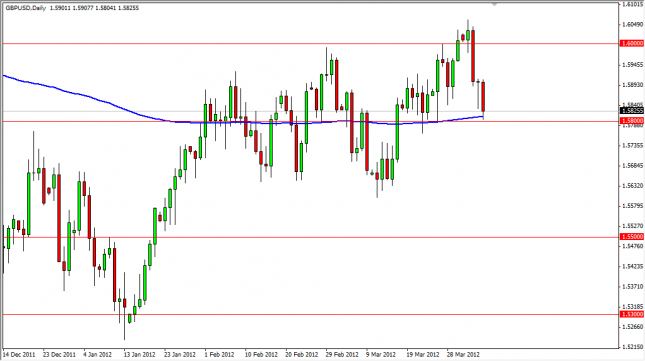Click the 23 Dec 2011 date label
Image resolution: width=645 pixels, height=361 pixels.
59,354
